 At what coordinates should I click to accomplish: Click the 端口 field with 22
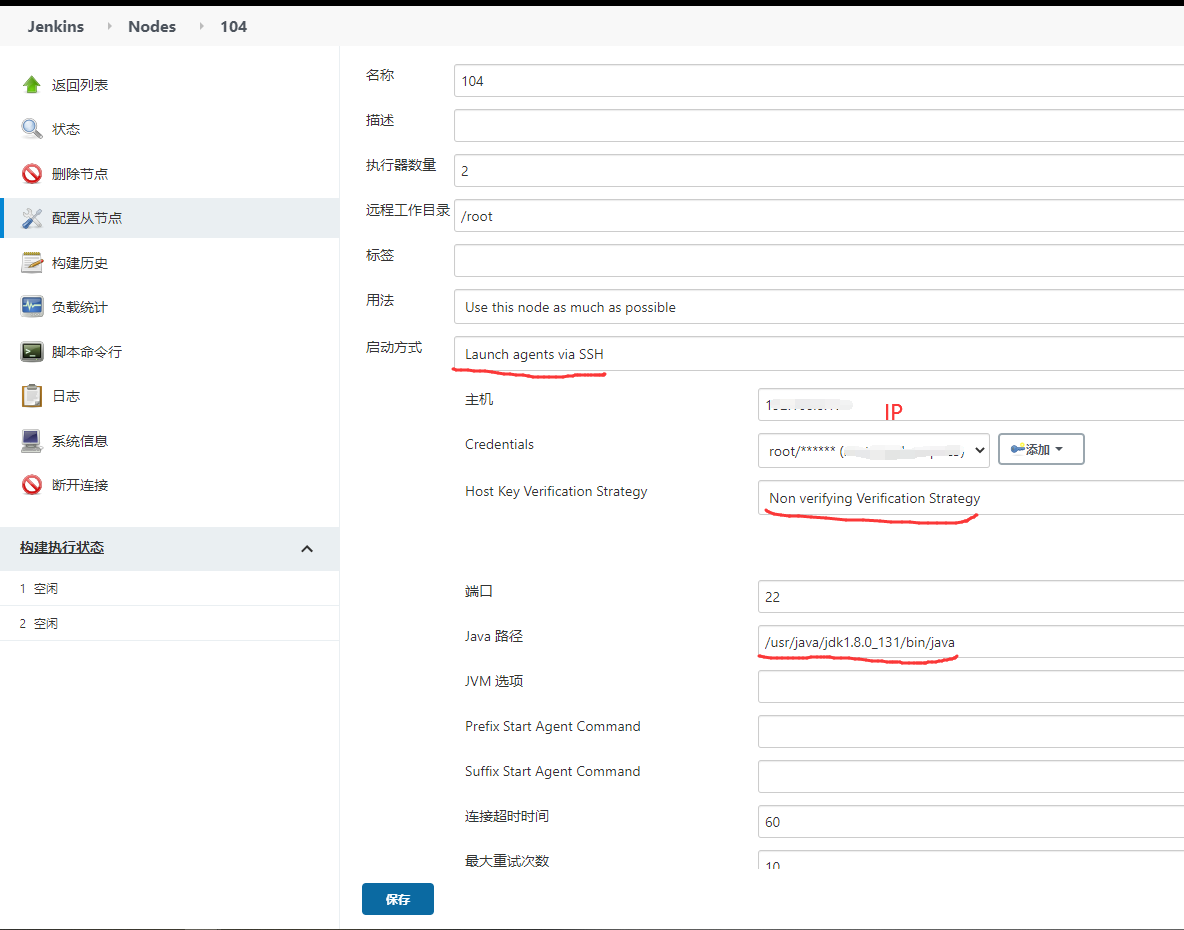(x=971, y=596)
